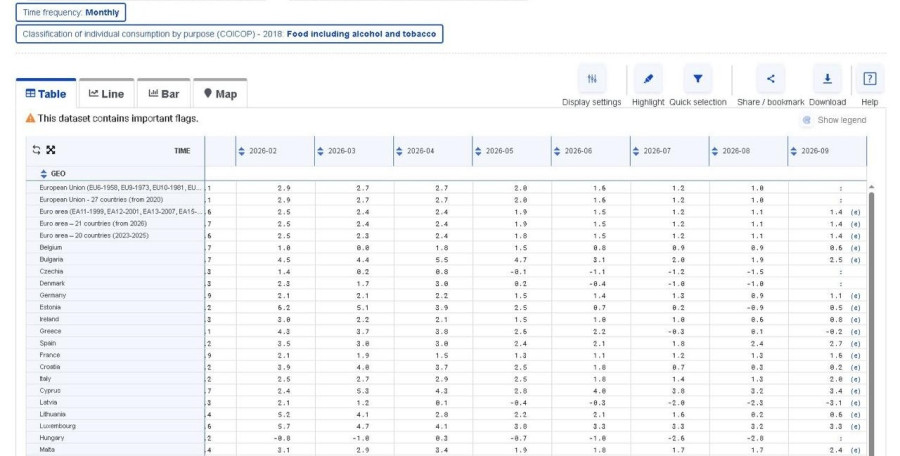Switch to the Bar chart tab
900x456 pixels.
coord(164,94)
